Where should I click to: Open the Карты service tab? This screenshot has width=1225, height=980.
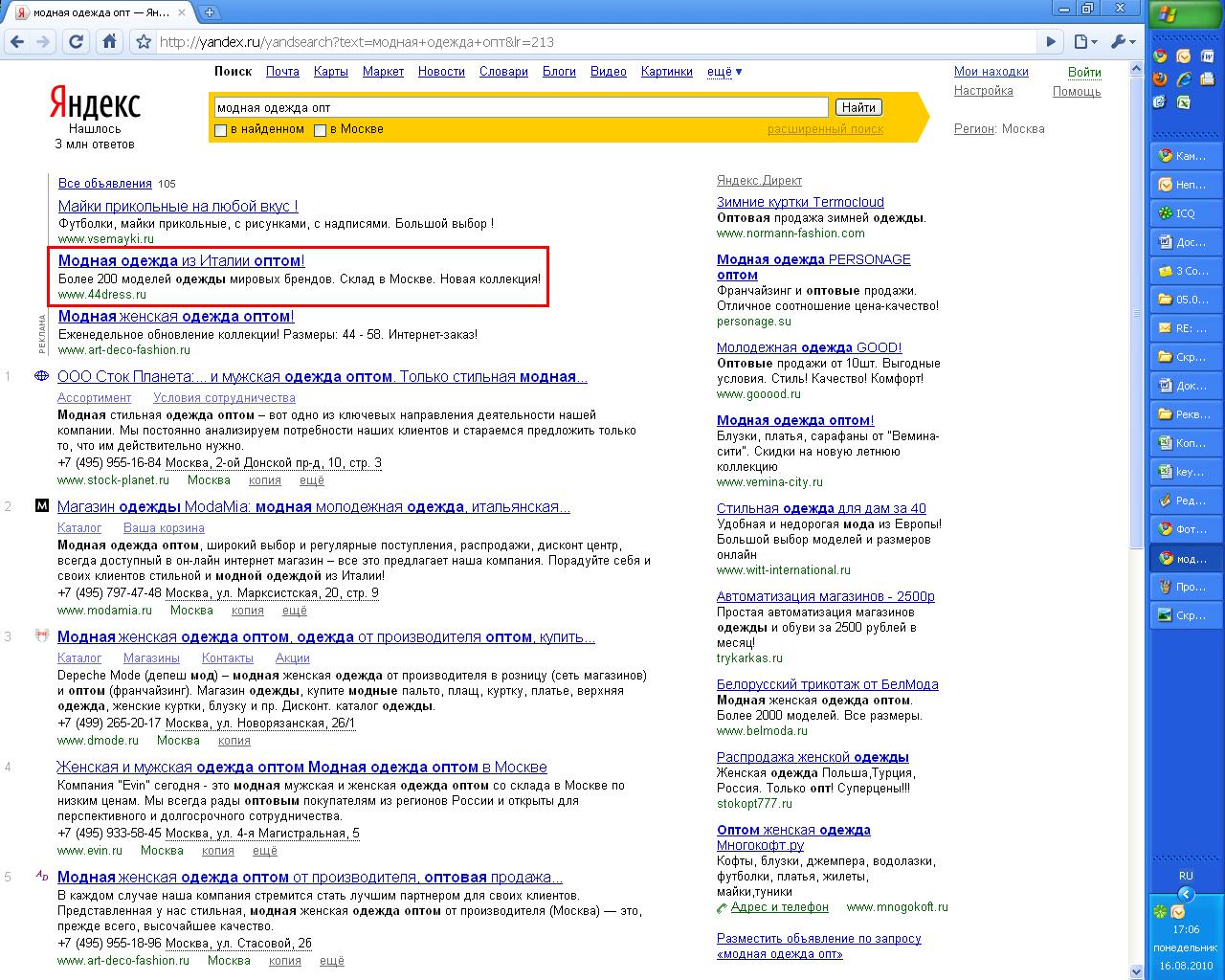click(331, 72)
